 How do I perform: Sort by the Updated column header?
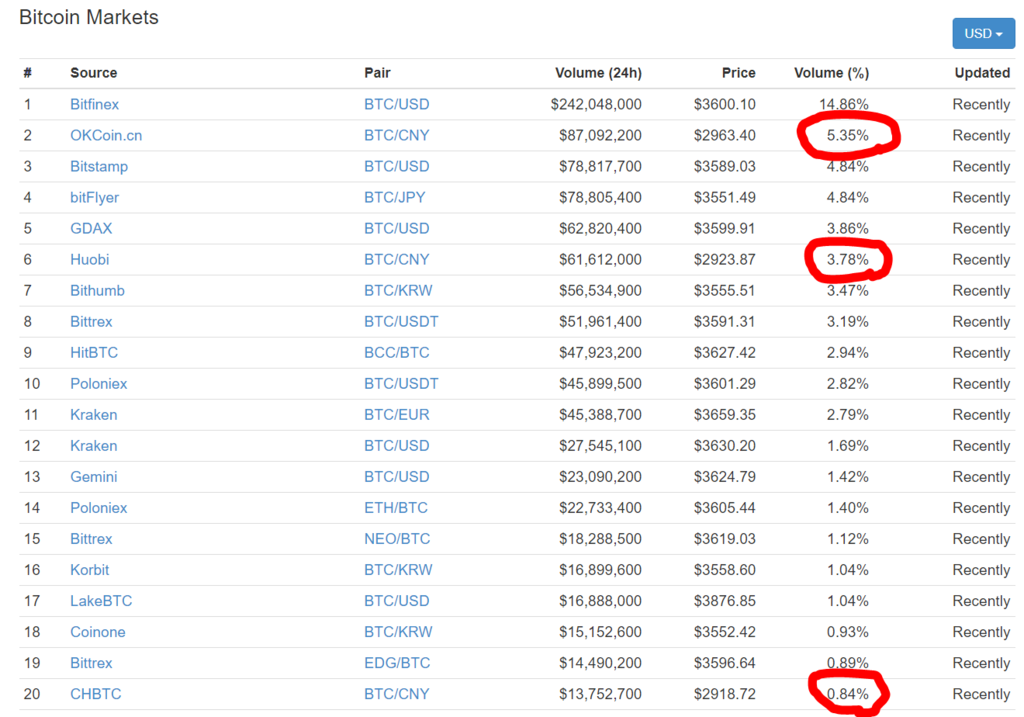(x=982, y=73)
